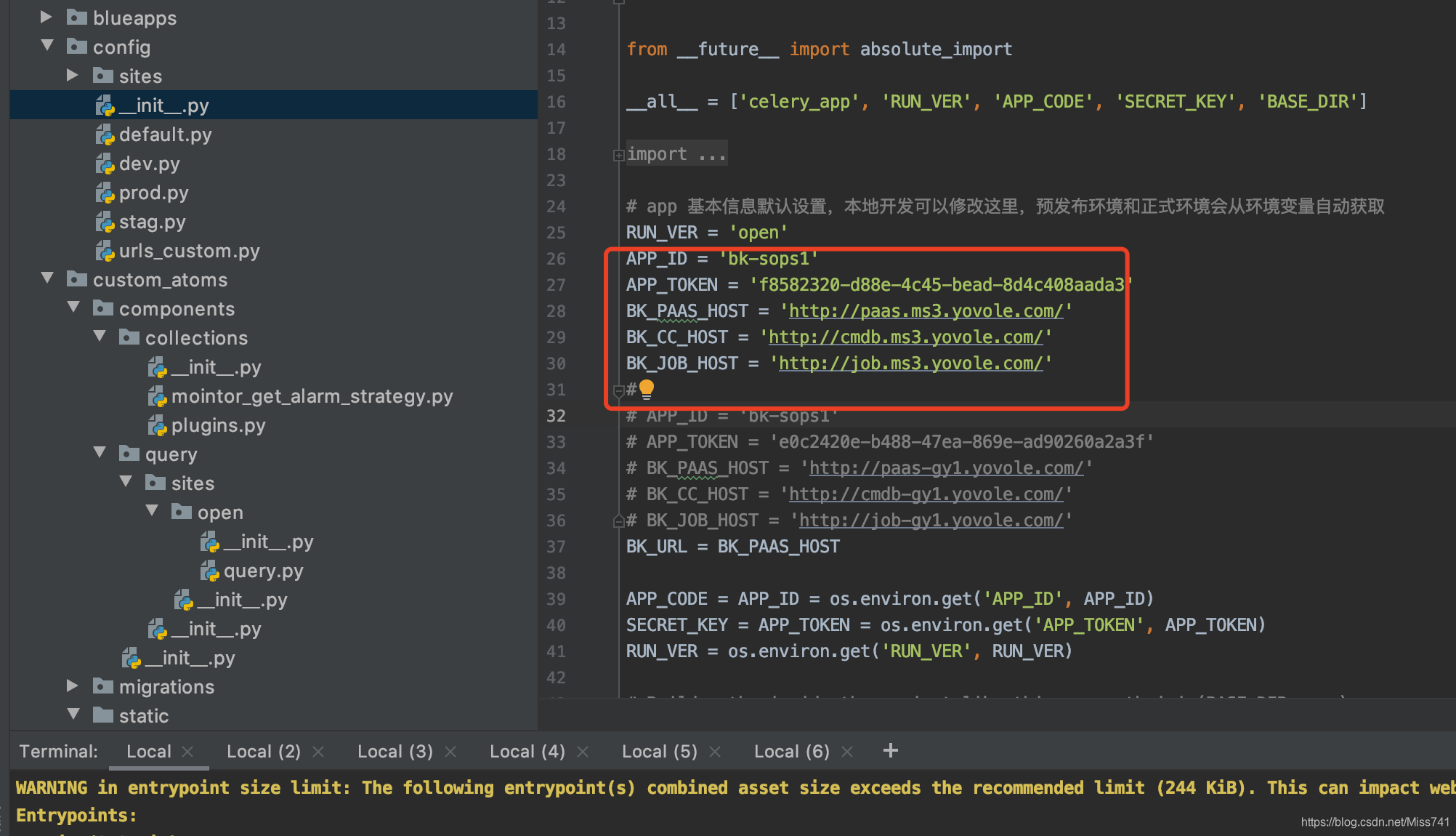Image resolution: width=1456 pixels, height=836 pixels.
Task: Open the paas.ms3.yovole.com link
Action: click(926, 311)
